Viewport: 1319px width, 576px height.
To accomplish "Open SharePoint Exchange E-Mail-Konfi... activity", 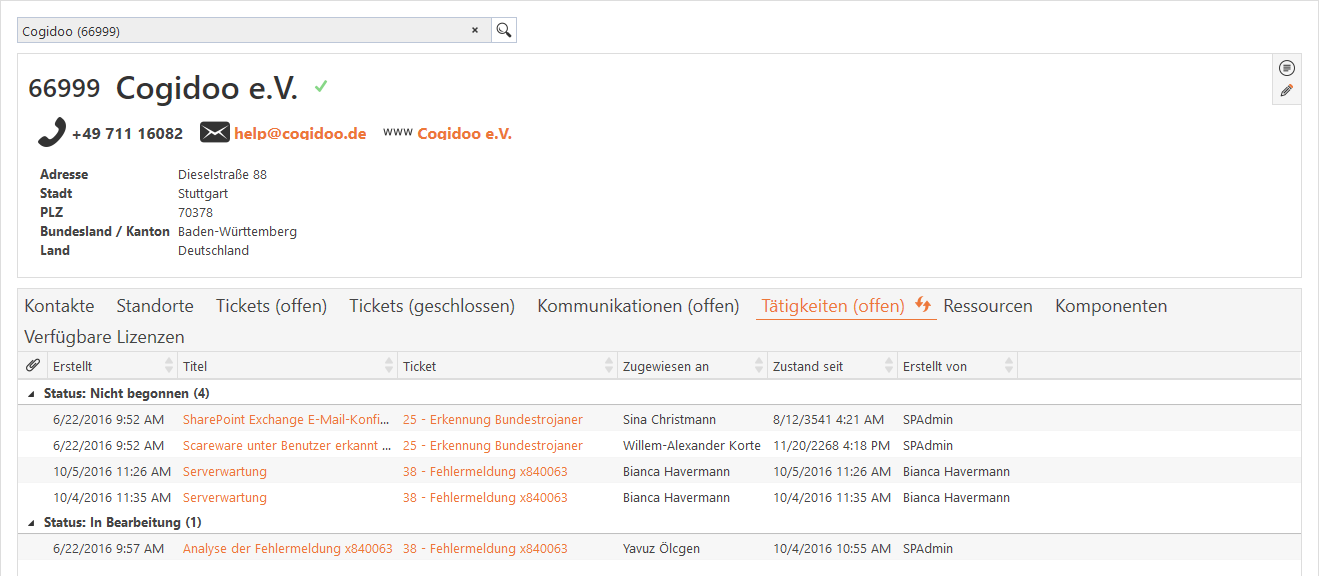I will coord(286,420).
